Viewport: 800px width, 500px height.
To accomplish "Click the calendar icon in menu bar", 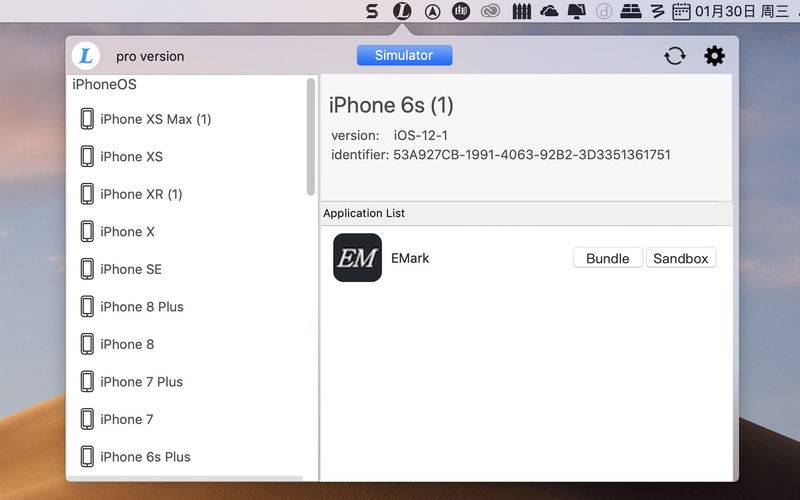I will tap(681, 11).
